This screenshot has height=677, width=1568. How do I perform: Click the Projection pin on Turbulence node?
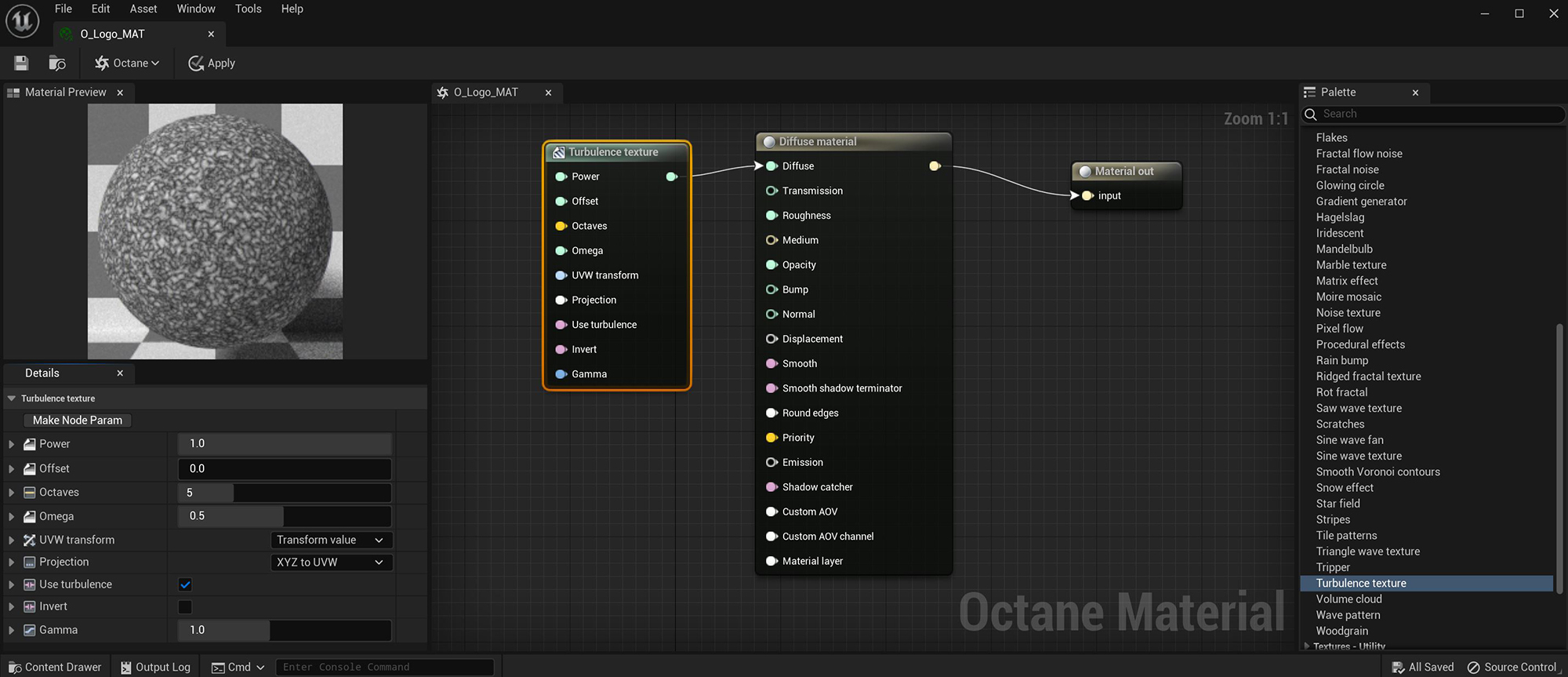tap(561, 300)
